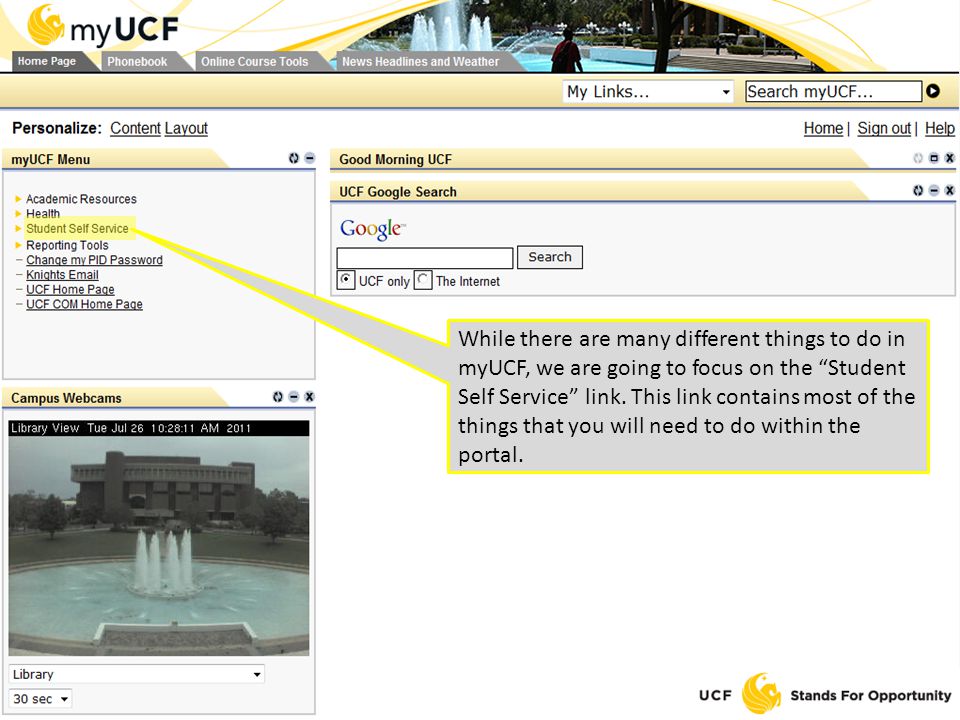Restore the Good Morning UCF pagelet
The width and height of the screenshot is (960, 720).
(934, 158)
